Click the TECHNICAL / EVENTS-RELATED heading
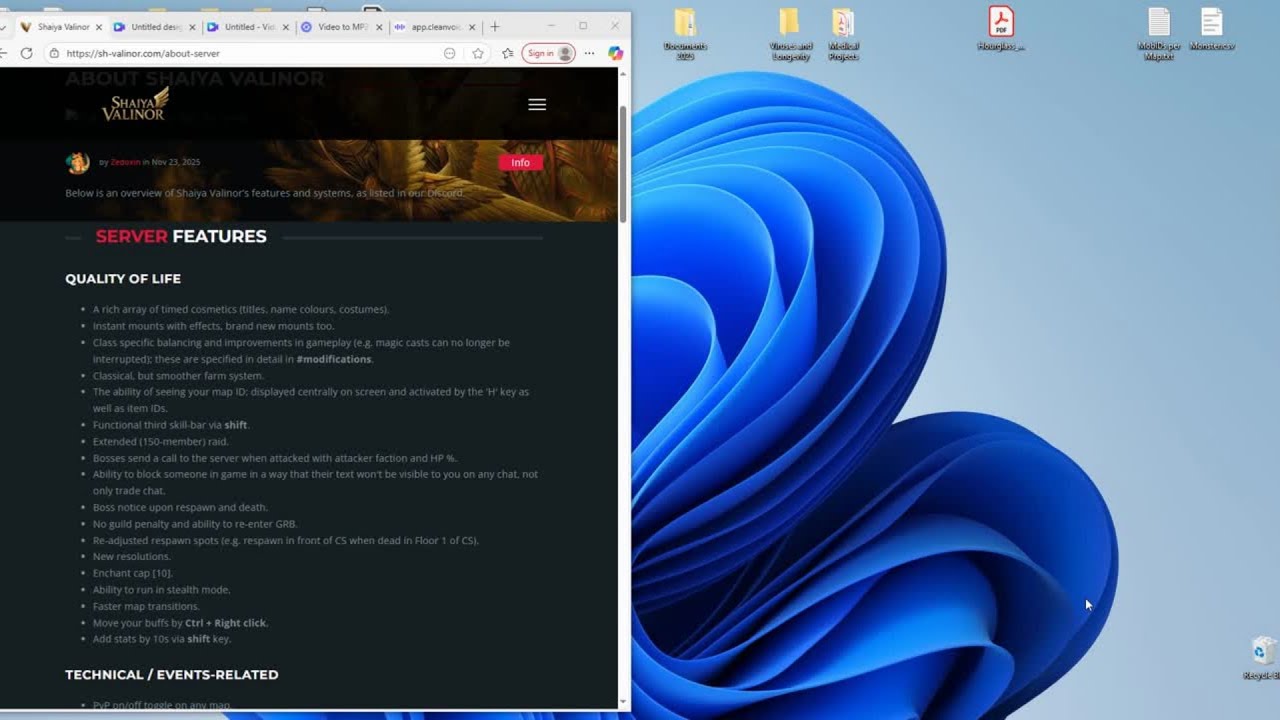The image size is (1280, 720). [x=172, y=675]
